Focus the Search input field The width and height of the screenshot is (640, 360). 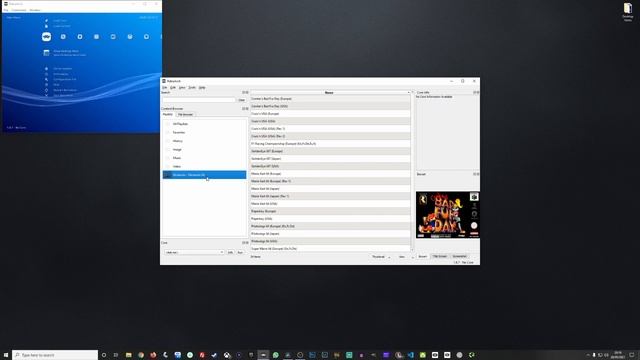pos(199,100)
